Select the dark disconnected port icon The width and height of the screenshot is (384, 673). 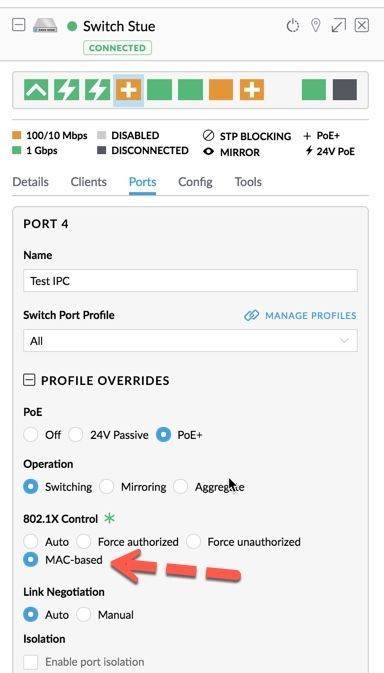point(345,90)
